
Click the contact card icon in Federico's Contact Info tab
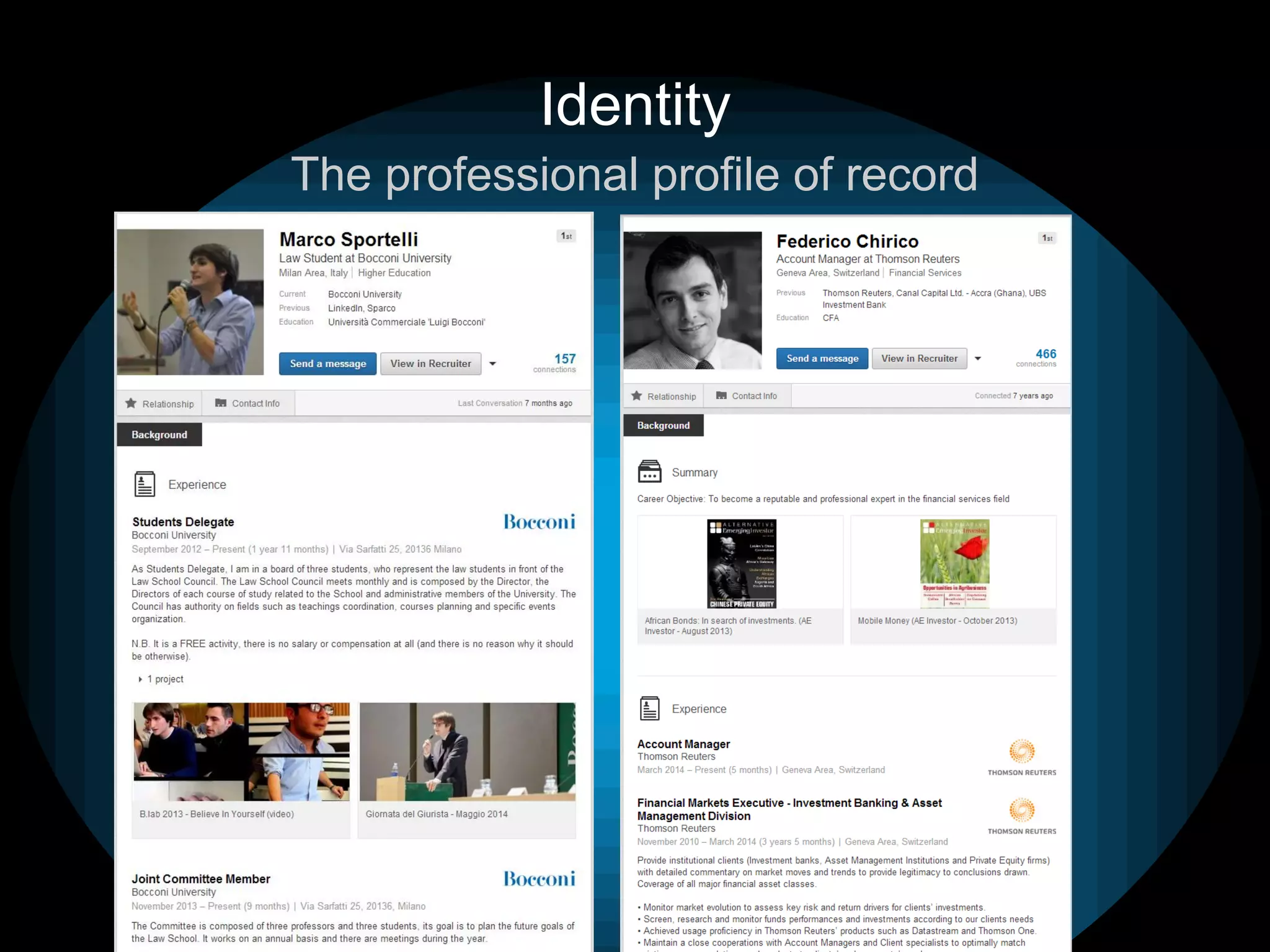[721, 395]
